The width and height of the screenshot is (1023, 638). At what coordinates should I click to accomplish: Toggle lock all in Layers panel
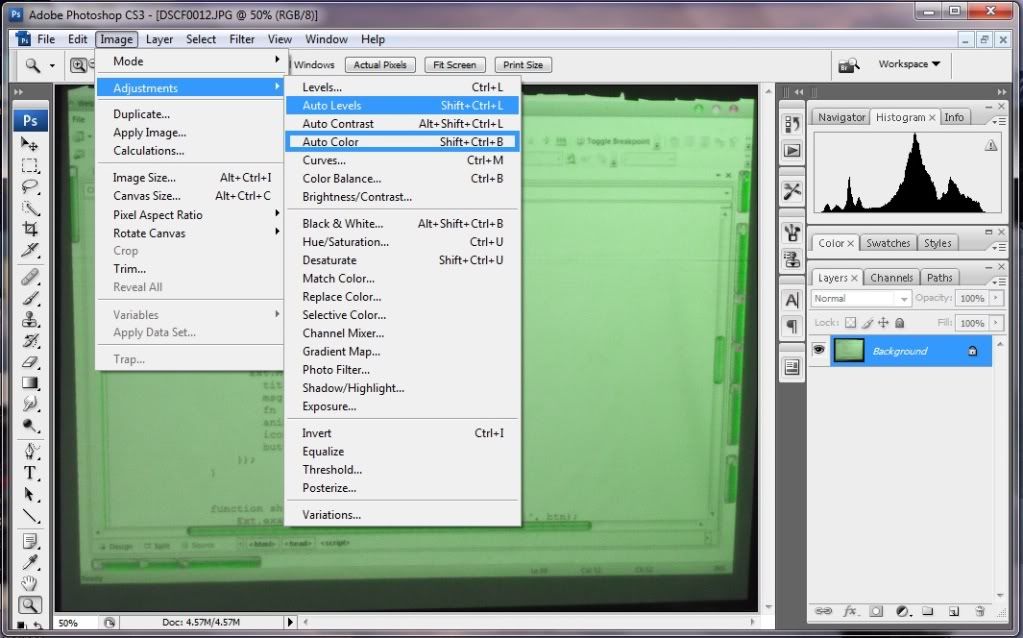click(899, 323)
